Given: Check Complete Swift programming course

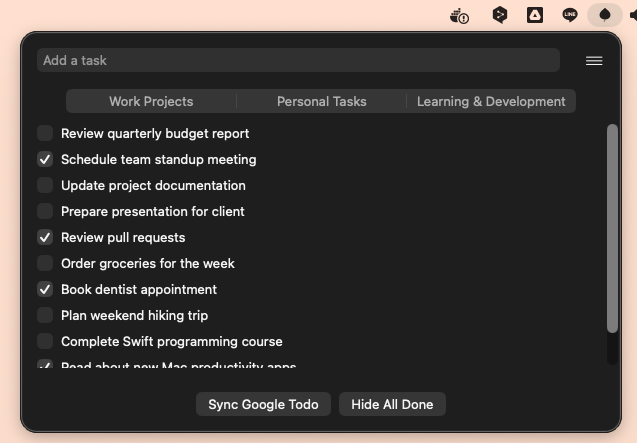Looking at the screenshot, I should pos(45,341).
